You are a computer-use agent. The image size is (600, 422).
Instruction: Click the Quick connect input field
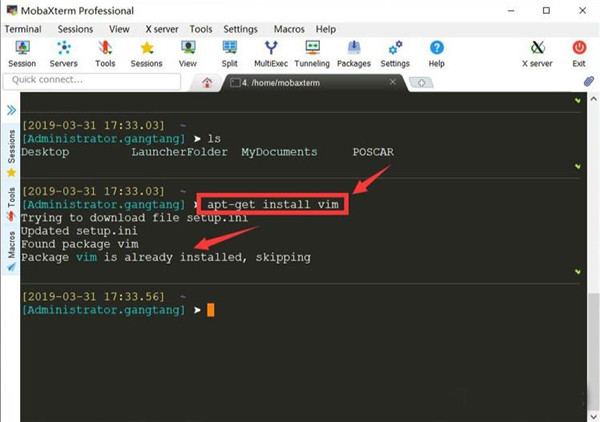(92, 80)
